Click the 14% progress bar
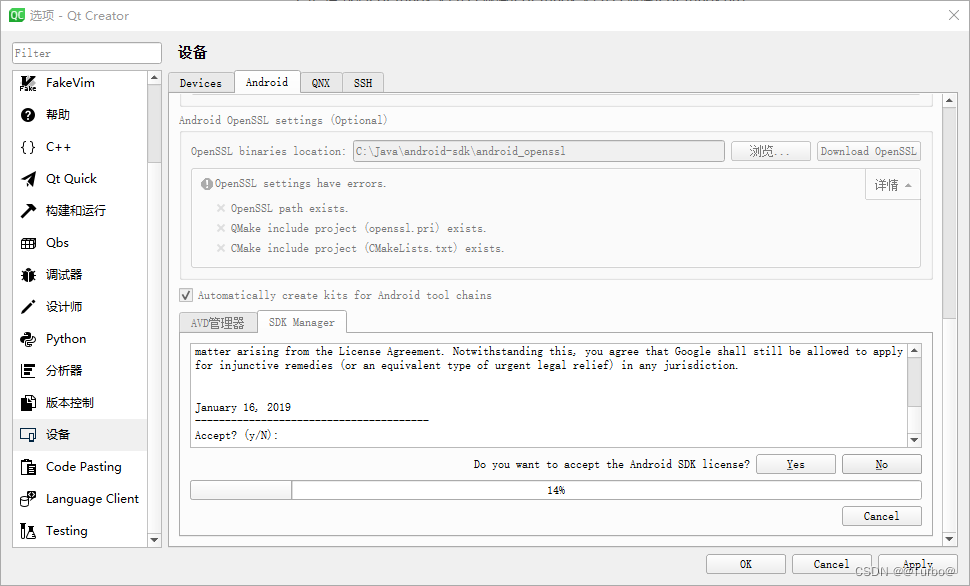The image size is (970, 586). (x=556, y=490)
